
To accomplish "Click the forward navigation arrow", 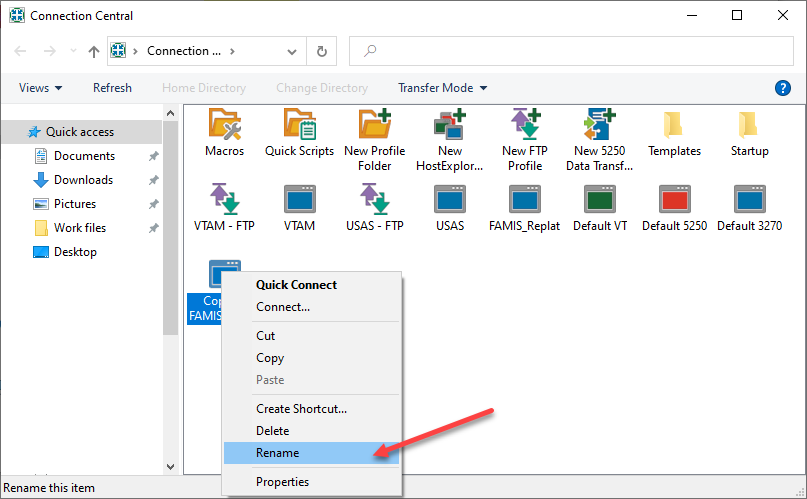I will tap(50, 51).
